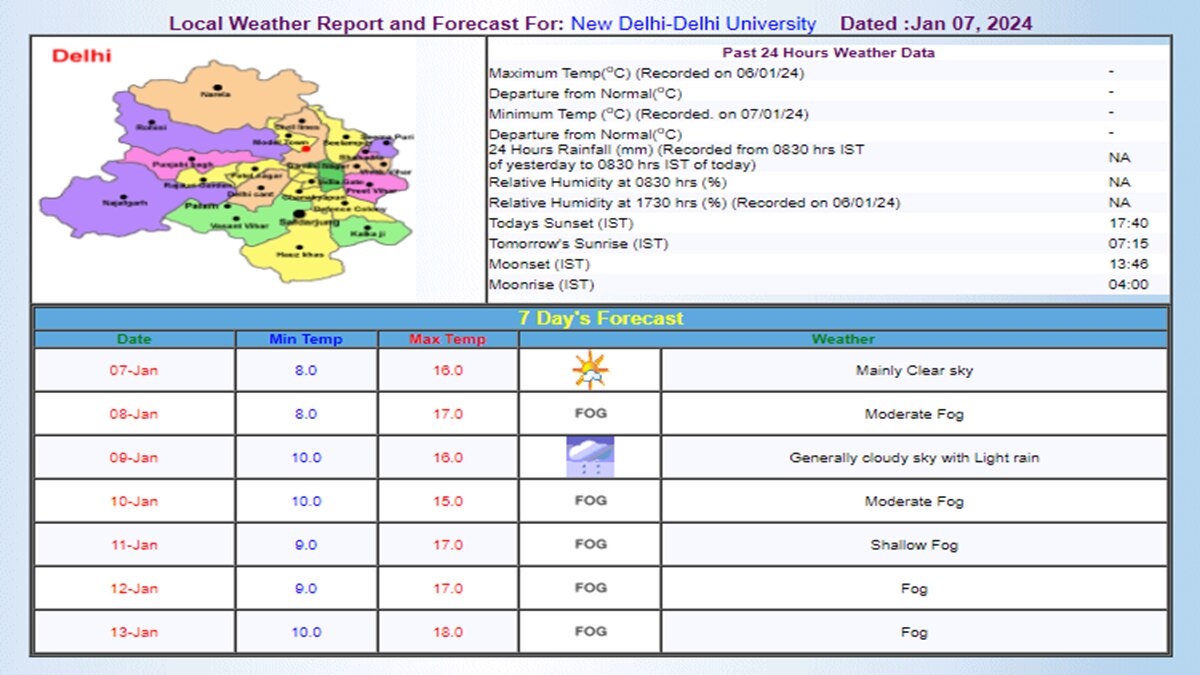Expand the Past 24 Hours Weather Data header

click(828, 52)
